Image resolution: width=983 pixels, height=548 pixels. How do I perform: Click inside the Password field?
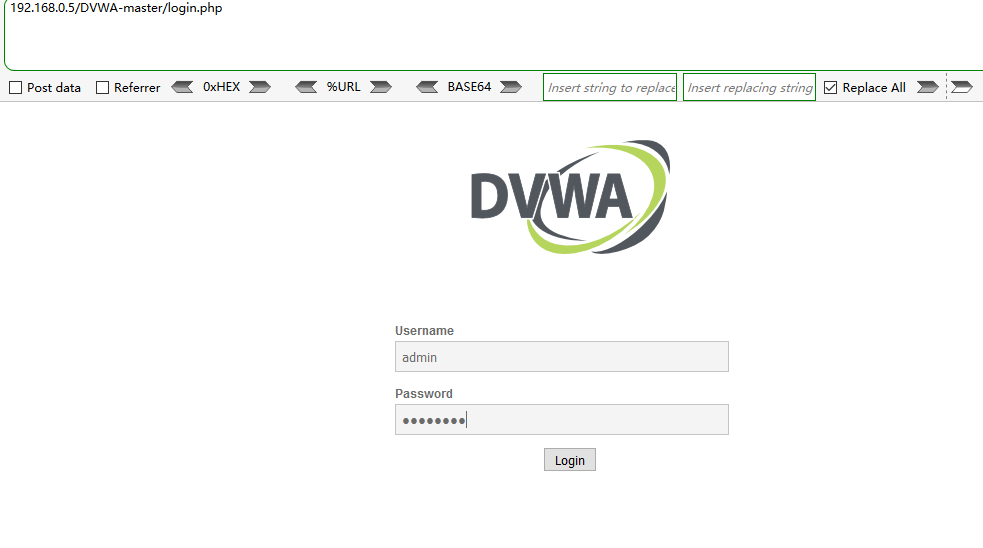pyautogui.click(x=562, y=419)
